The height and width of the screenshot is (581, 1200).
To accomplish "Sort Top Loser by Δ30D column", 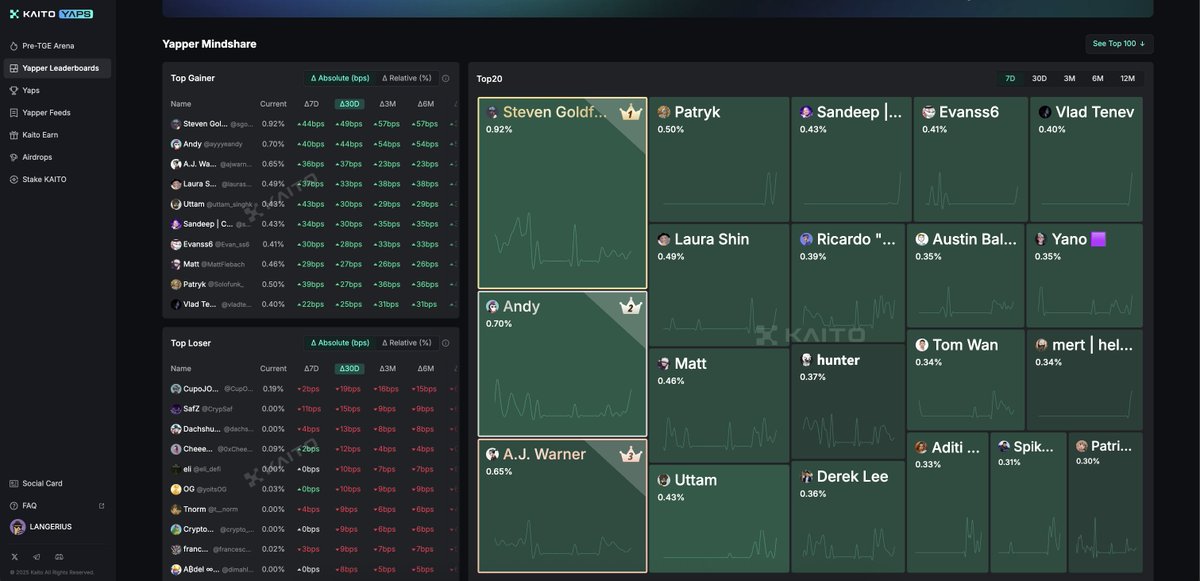I will point(349,369).
